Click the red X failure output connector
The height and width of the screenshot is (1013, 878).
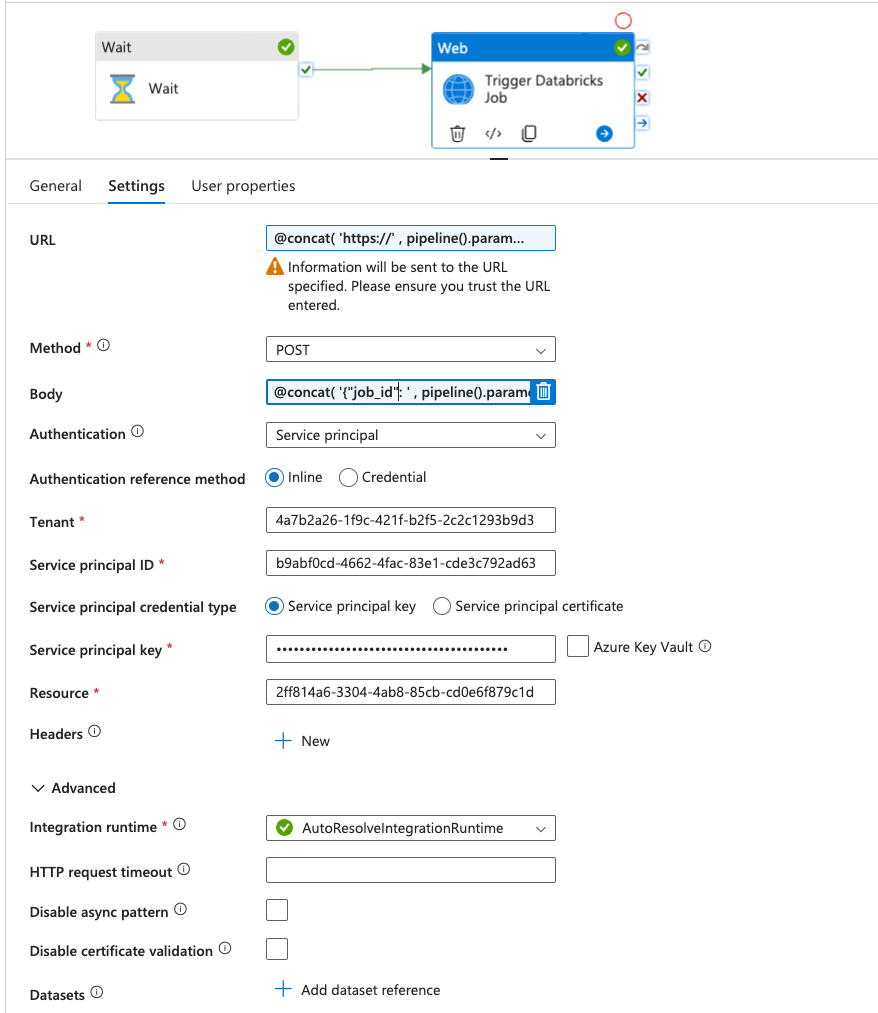click(643, 98)
